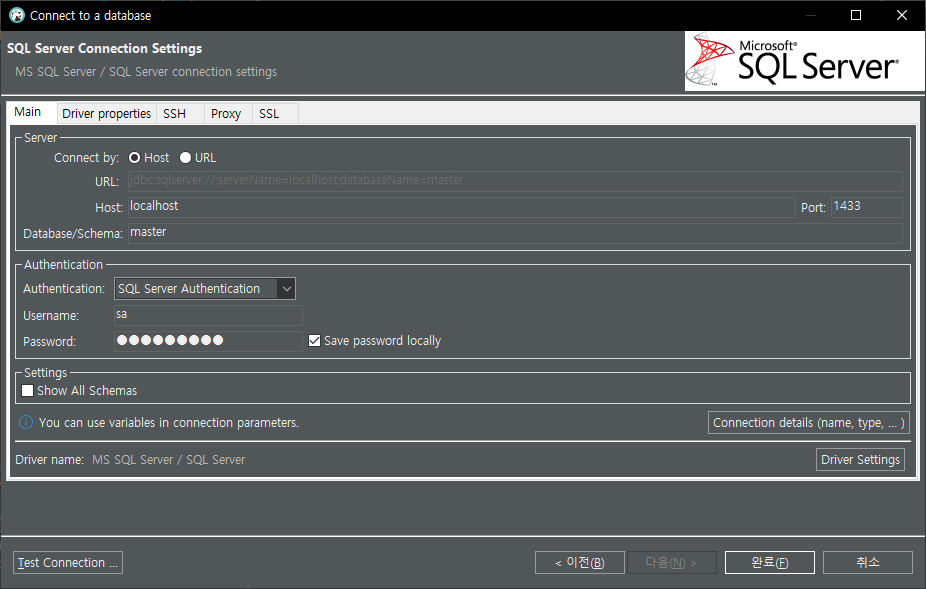The height and width of the screenshot is (589, 926).
Task: Click the disabled JDBC URL field
Action: [x=515, y=181]
